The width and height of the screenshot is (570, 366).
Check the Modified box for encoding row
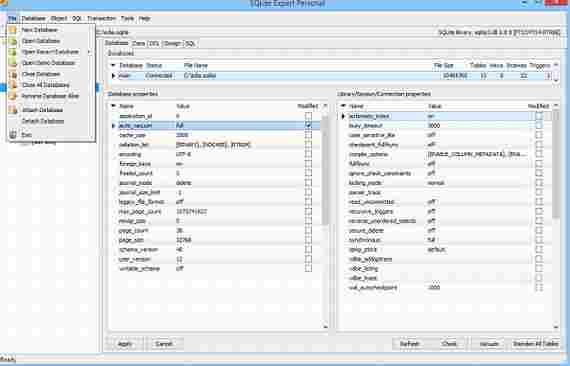(x=308, y=154)
